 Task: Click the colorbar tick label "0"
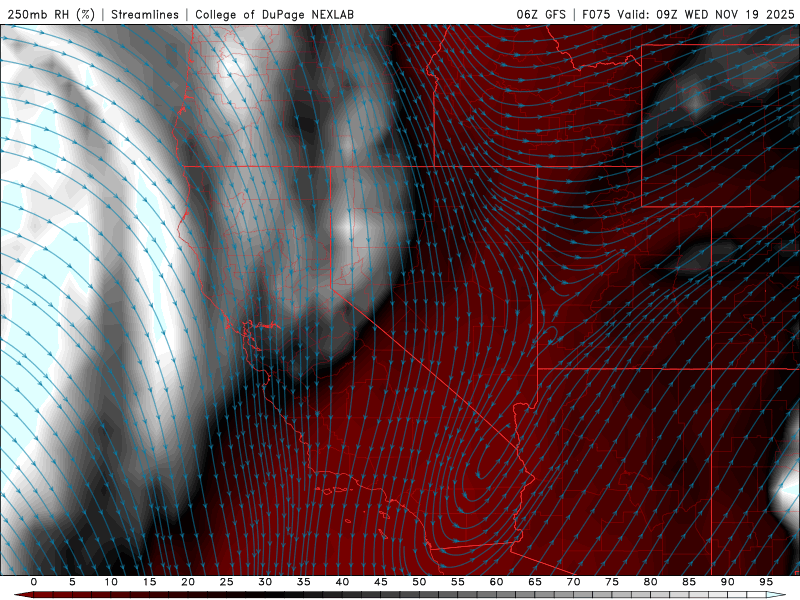(x=34, y=582)
